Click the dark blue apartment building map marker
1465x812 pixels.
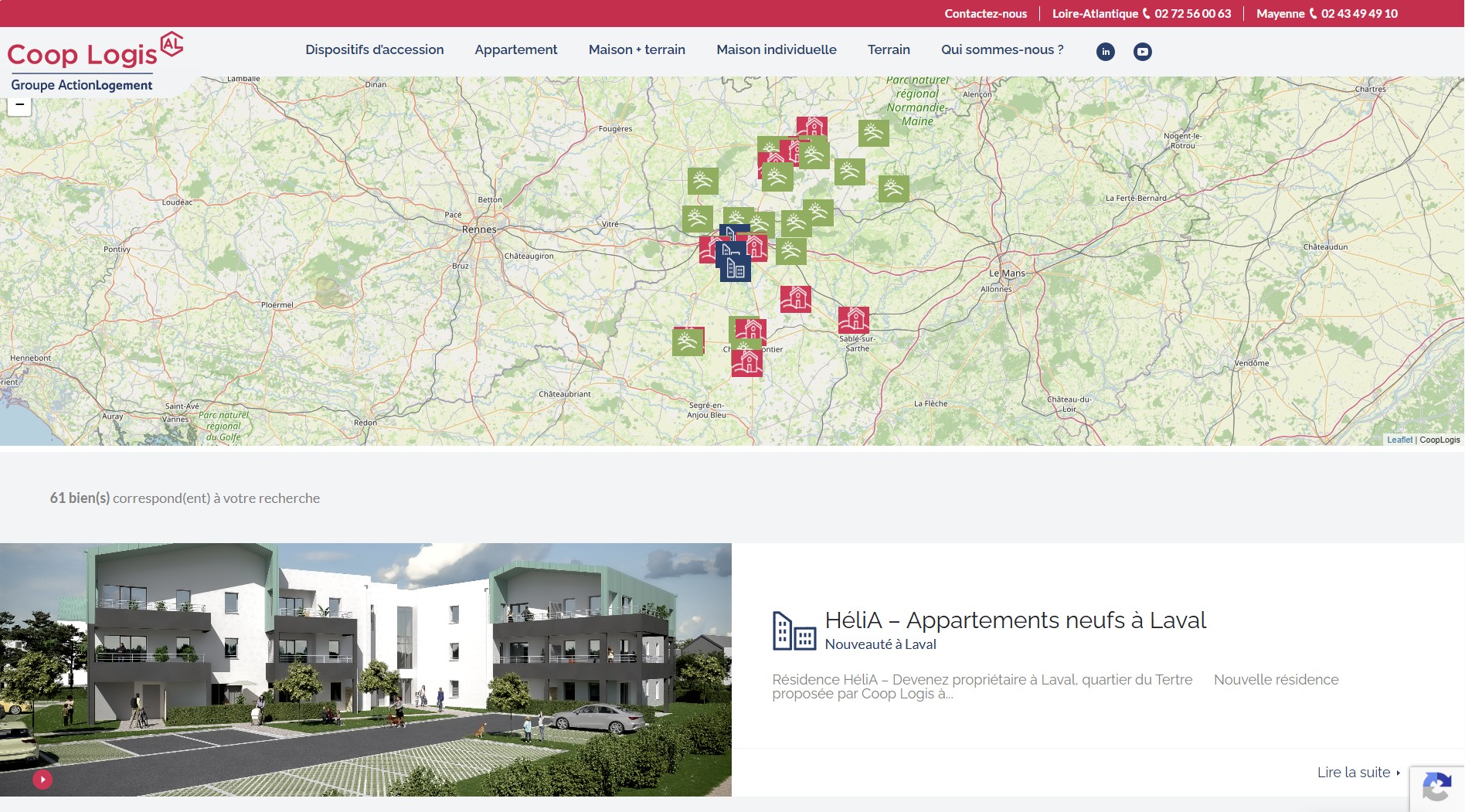pos(736,268)
